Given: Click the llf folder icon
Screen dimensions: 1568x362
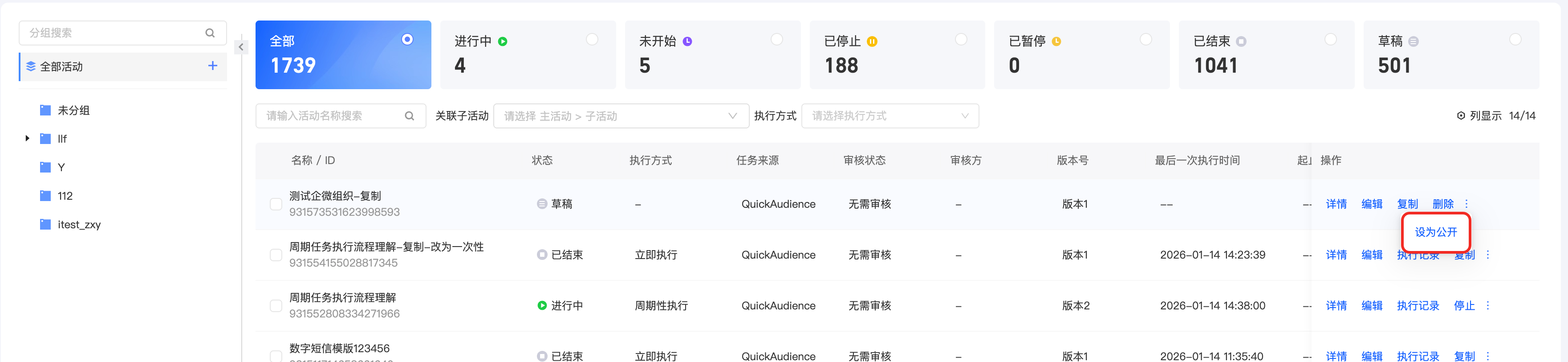Looking at the screenshot, I should pyautogui.click(x=45, y=139).
